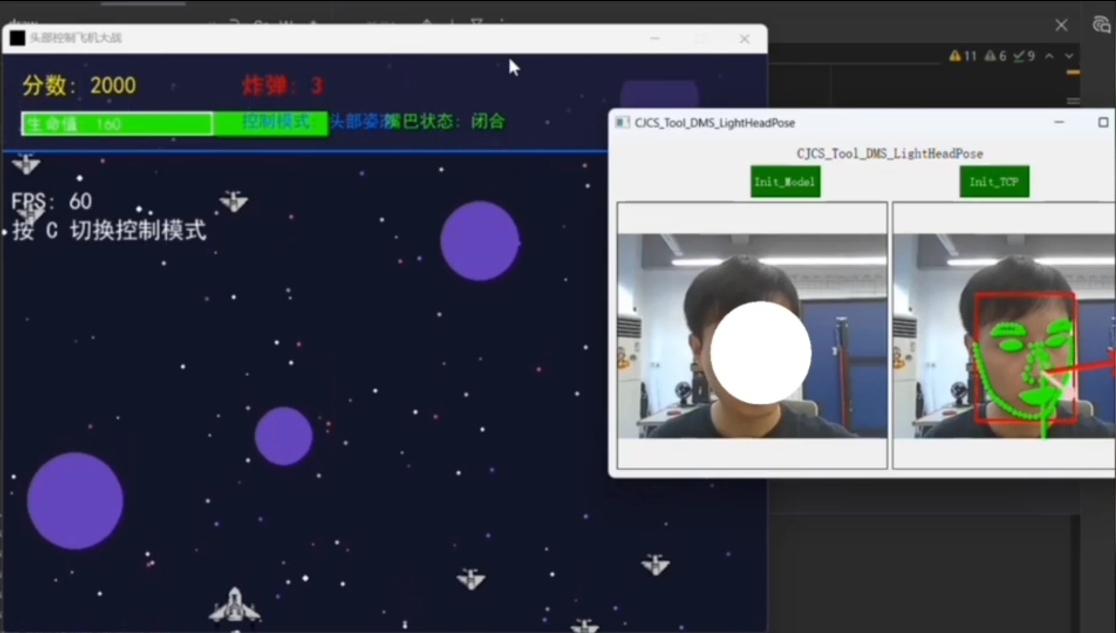Screen dimensions: 1116x633
Task: Click the enemy plane right of the FPS counter
Action: 233,202
